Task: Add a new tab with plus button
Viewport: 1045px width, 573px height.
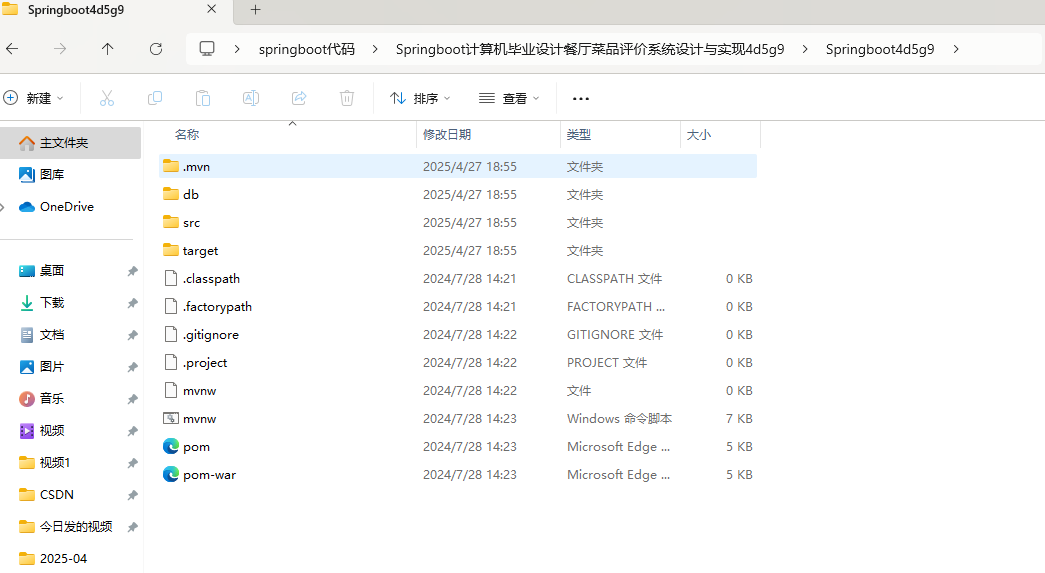Action: coord(255,10)
